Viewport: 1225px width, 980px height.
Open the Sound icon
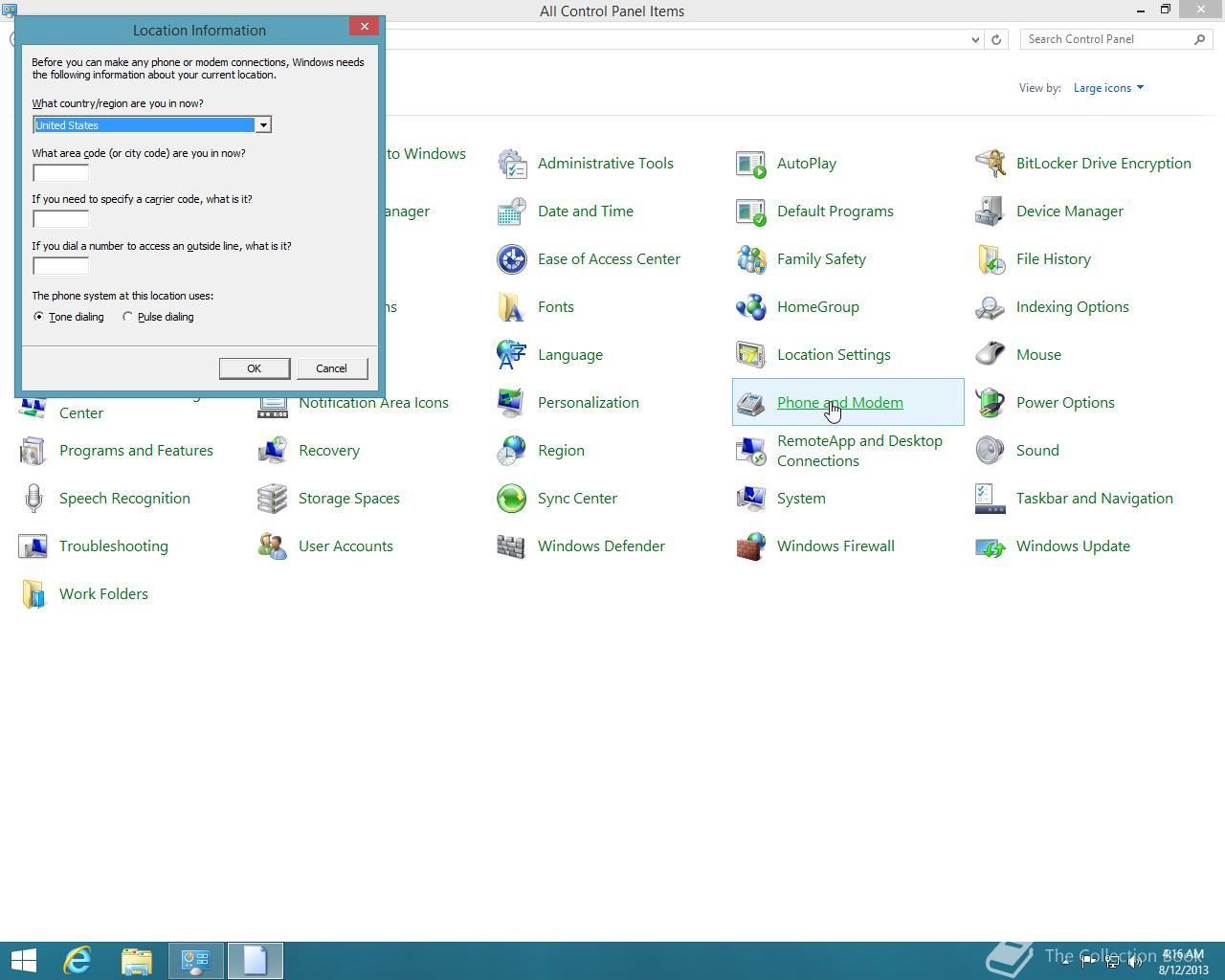pyautogui.click(x=991, y=451)
